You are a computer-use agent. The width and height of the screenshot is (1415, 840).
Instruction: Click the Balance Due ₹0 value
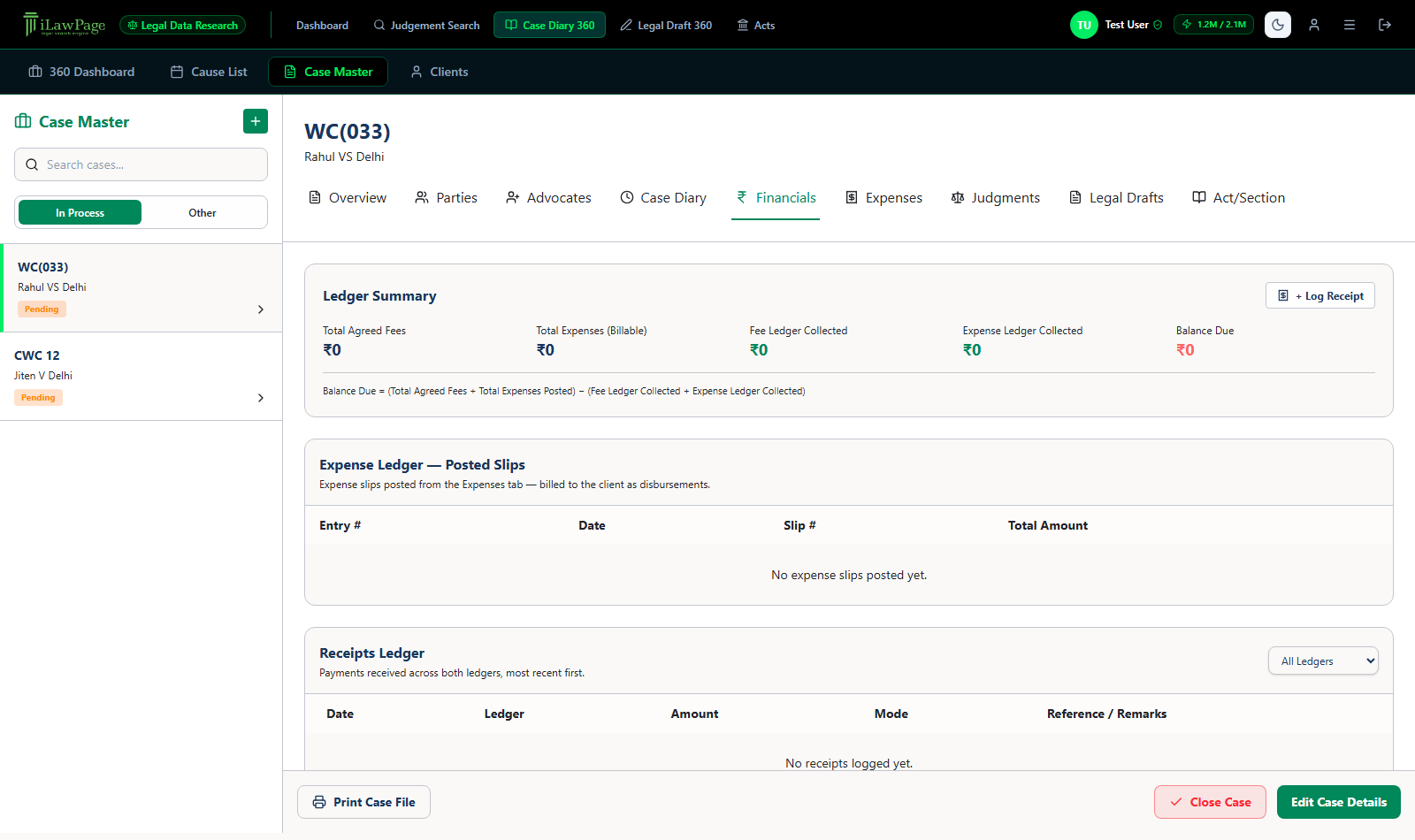pos(1185,350)
